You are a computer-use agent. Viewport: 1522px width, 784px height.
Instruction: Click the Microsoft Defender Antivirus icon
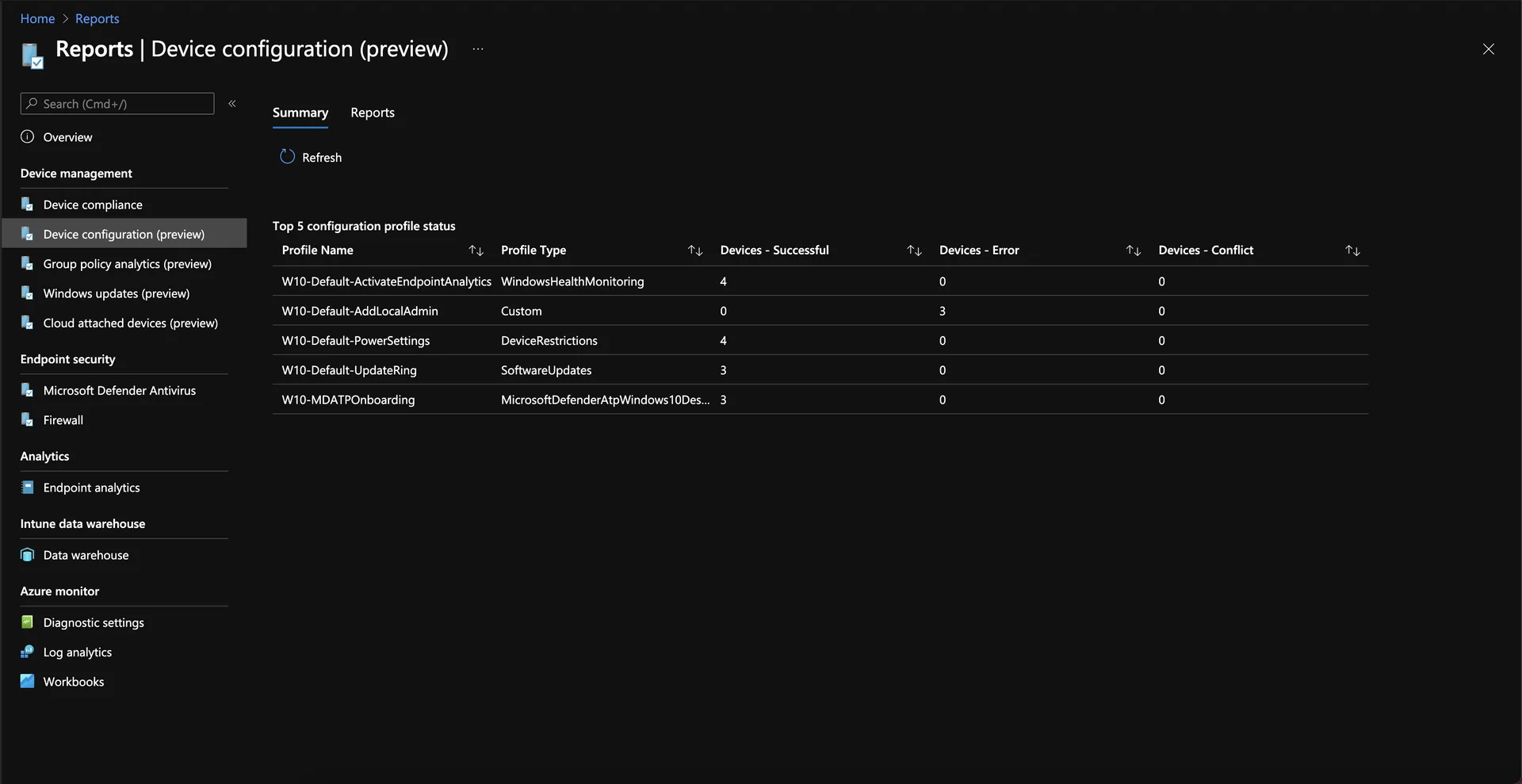click(28, 390)
